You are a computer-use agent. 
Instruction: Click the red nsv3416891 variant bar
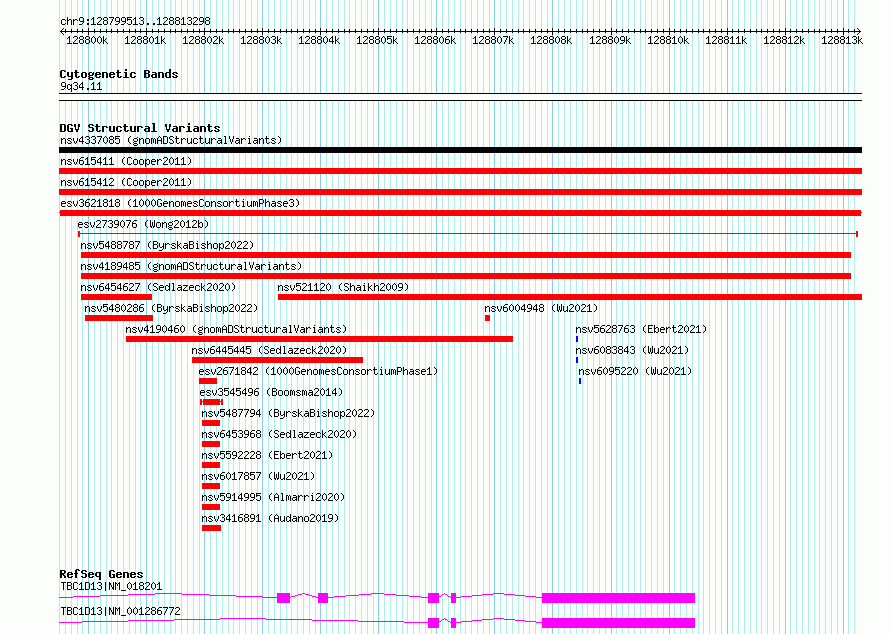212,528
